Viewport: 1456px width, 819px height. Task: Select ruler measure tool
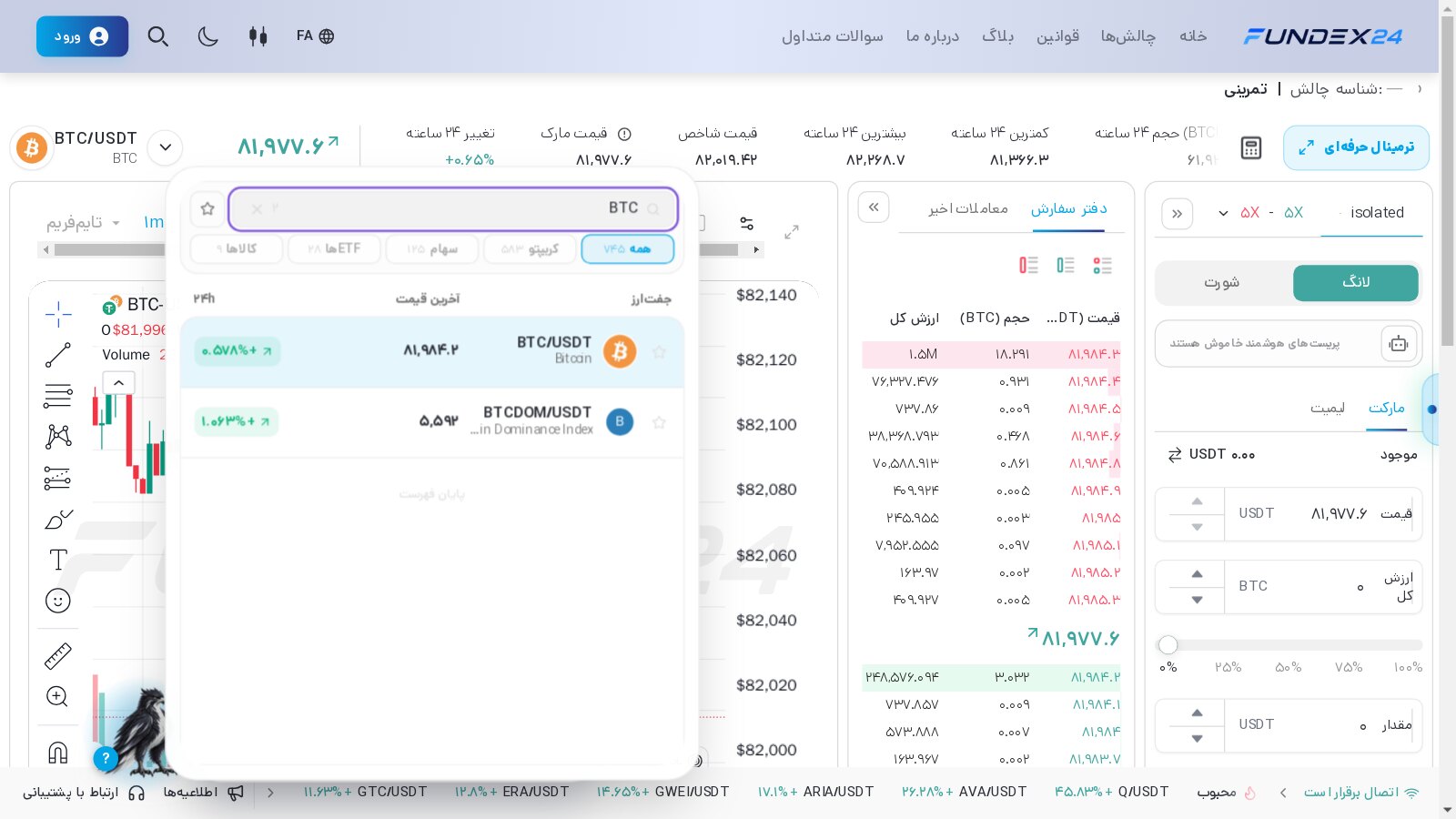(58, 655)
